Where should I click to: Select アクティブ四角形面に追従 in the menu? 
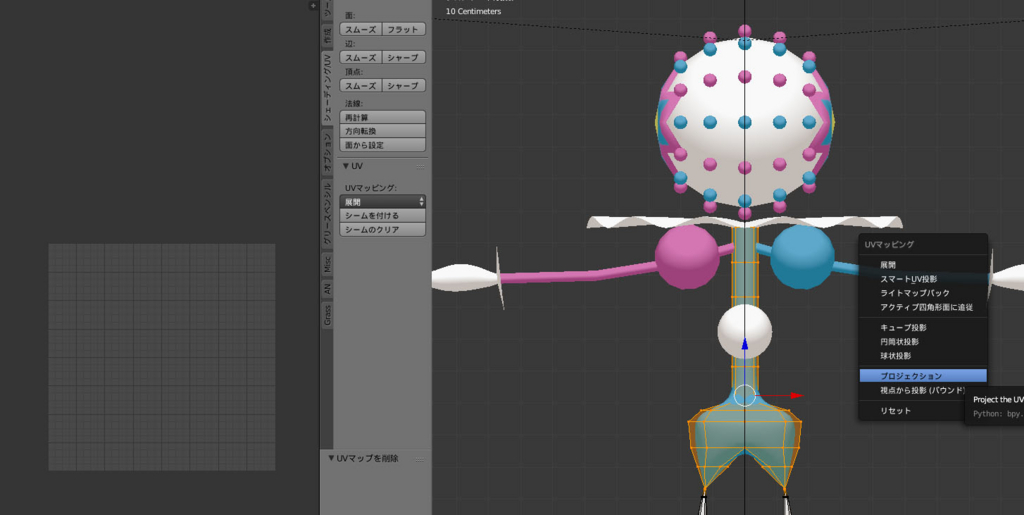tap(923, 307)
